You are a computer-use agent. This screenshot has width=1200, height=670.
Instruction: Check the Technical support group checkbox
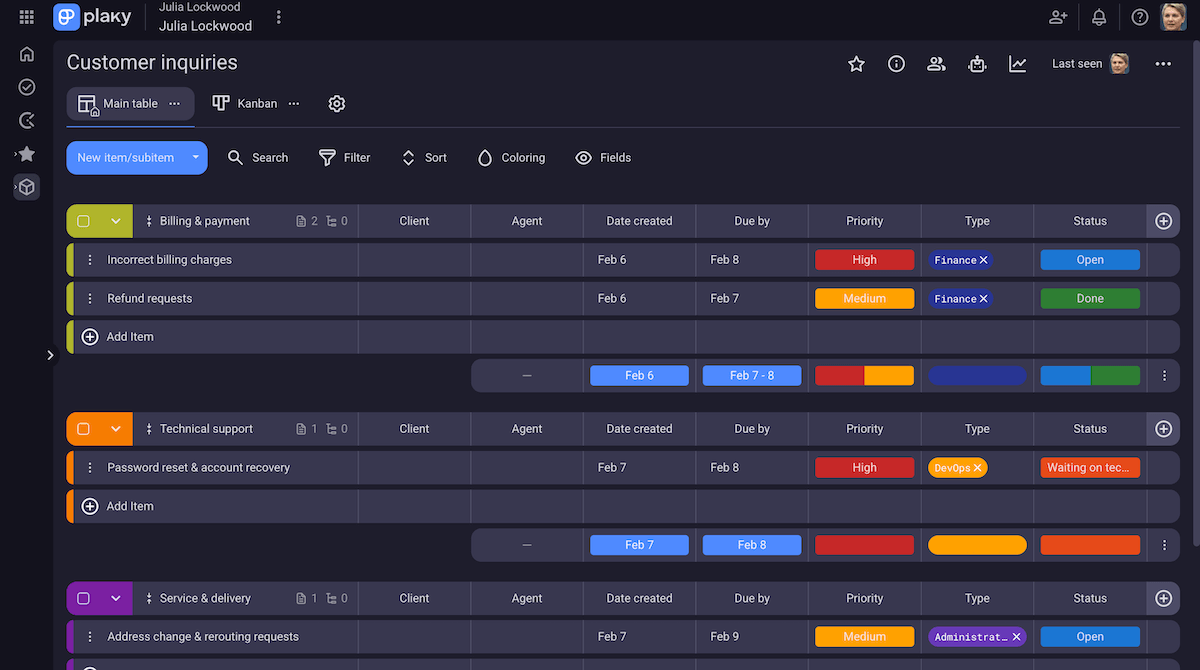point(84,428)
